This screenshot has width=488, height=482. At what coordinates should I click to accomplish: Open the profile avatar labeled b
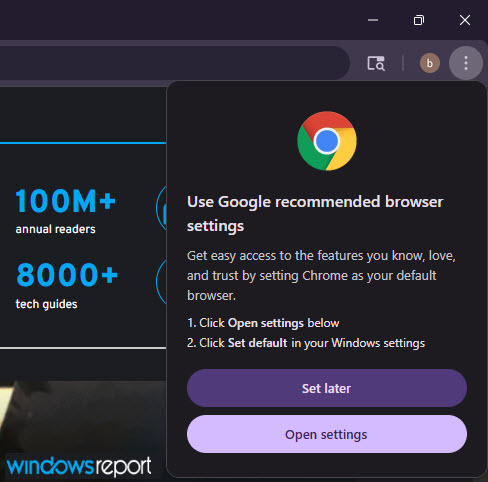tap(430, 63)
